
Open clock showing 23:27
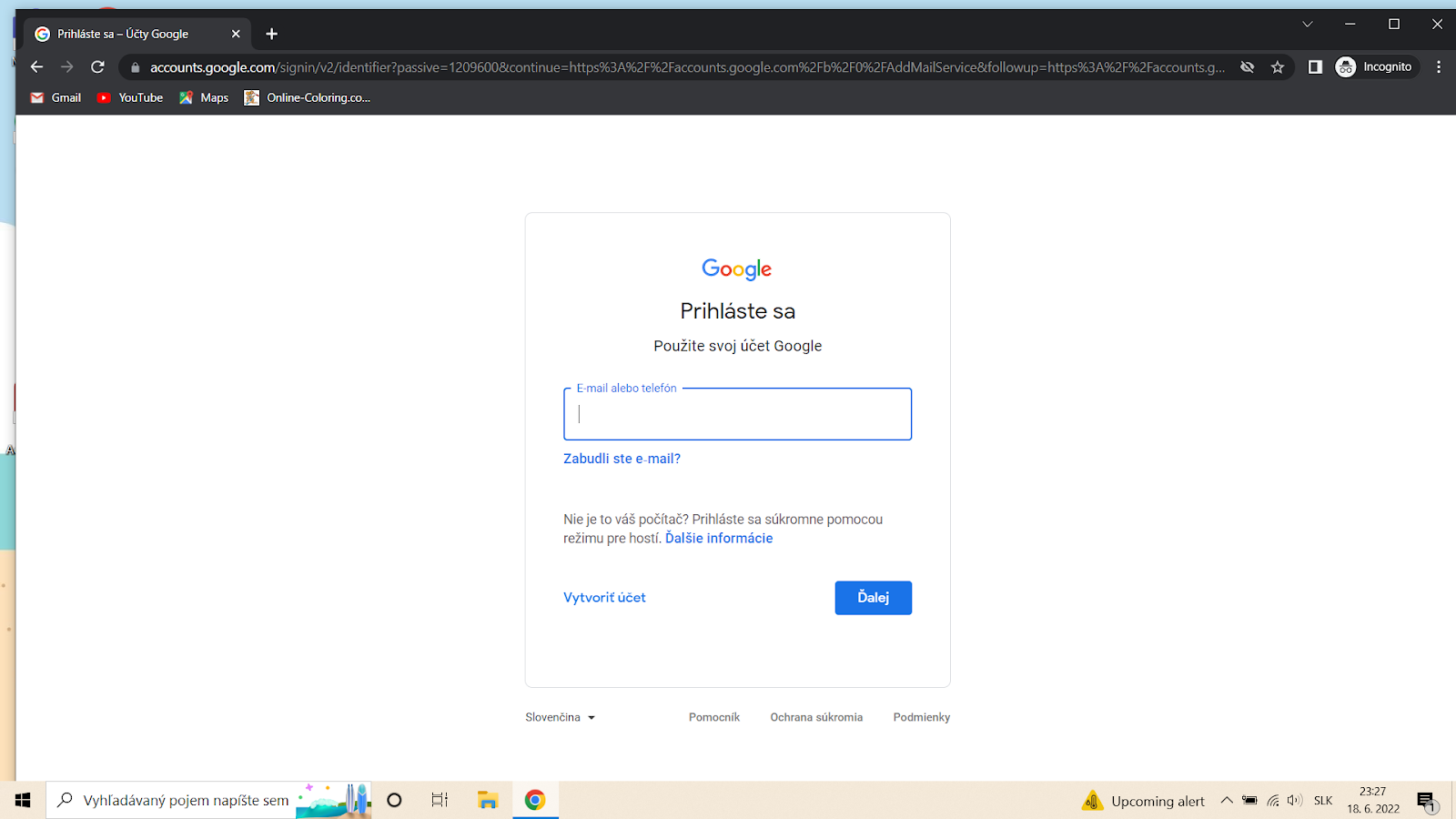coord(1373,800)
